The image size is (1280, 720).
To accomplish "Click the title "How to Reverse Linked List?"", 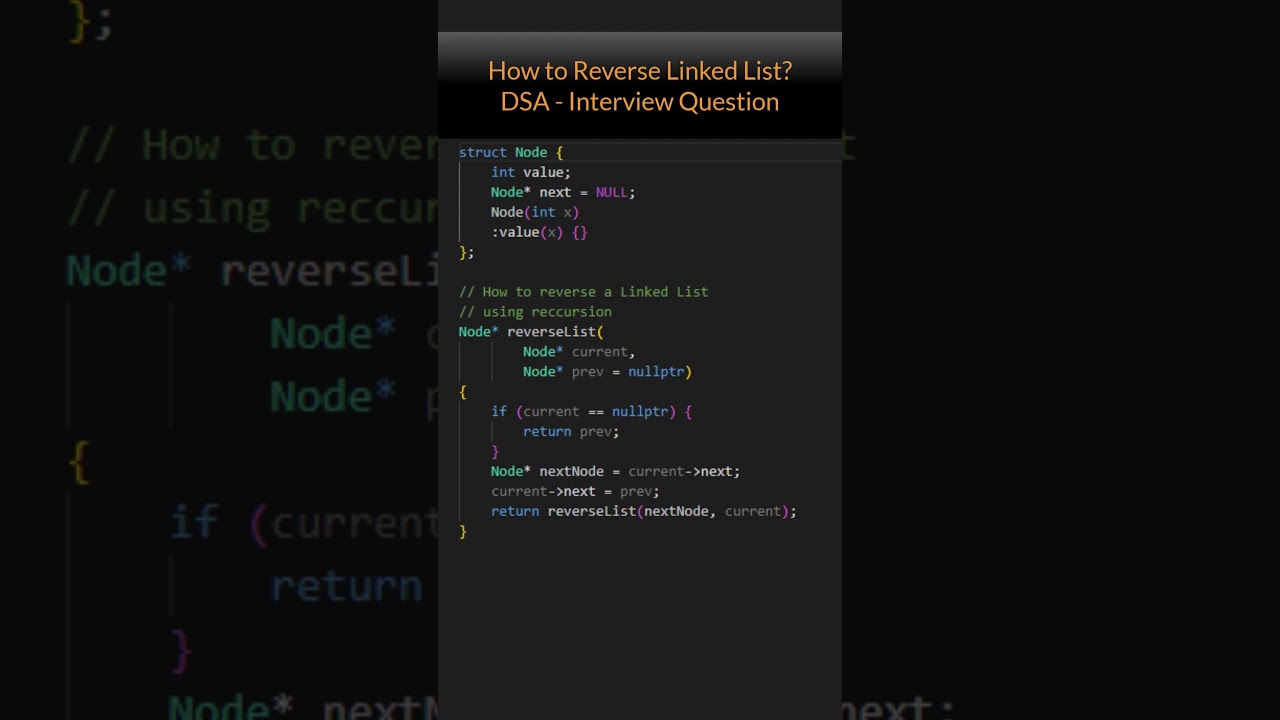I will coord(640,71).
